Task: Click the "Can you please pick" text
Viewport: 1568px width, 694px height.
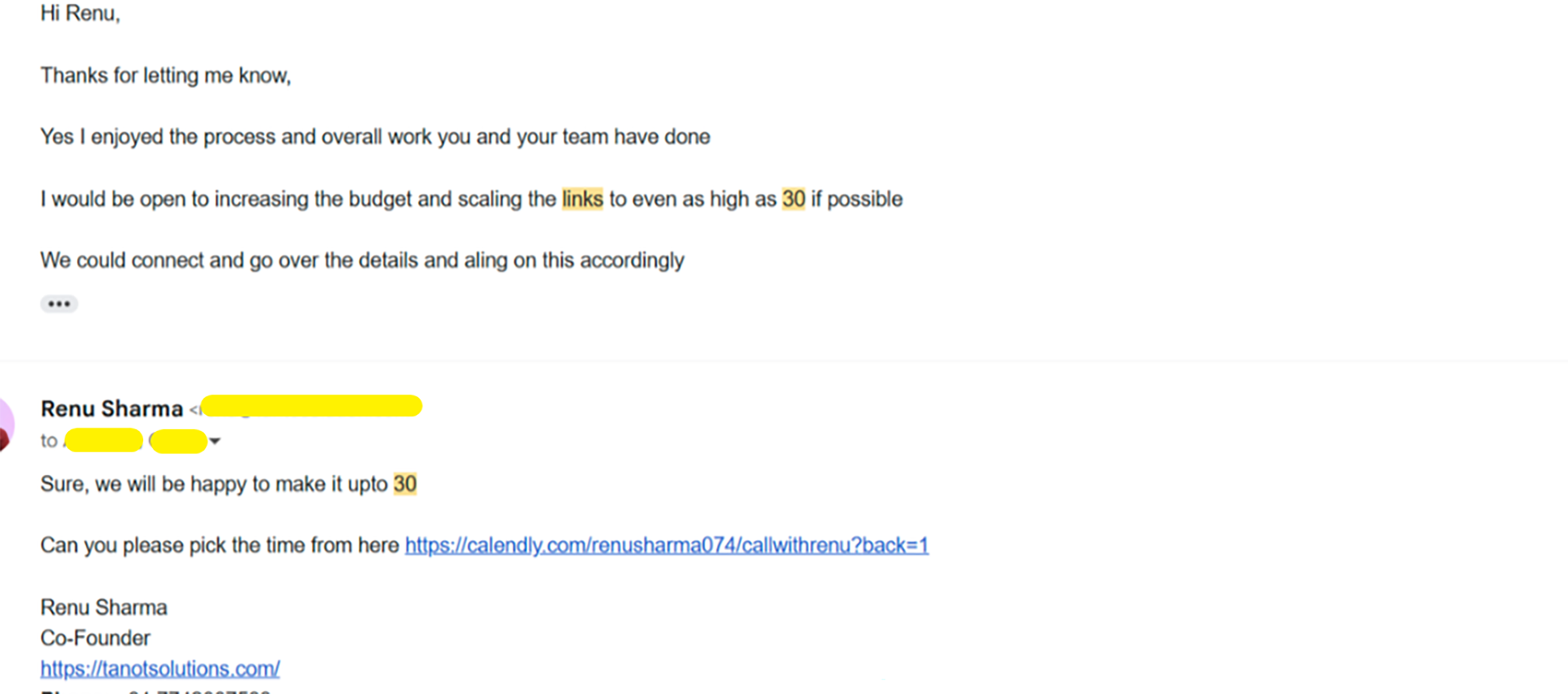Action: [219, 546]
